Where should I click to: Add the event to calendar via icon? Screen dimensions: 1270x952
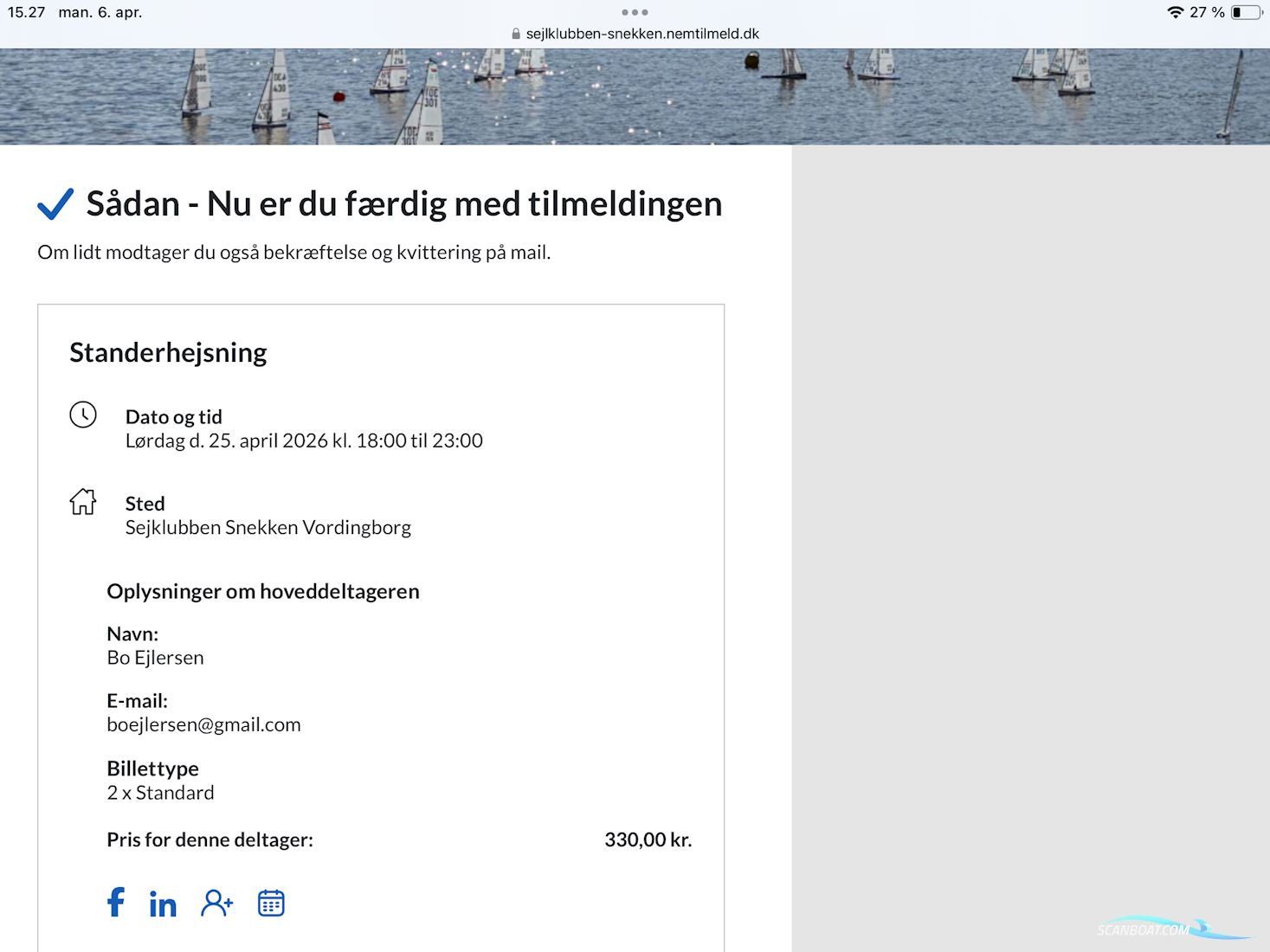271,904
